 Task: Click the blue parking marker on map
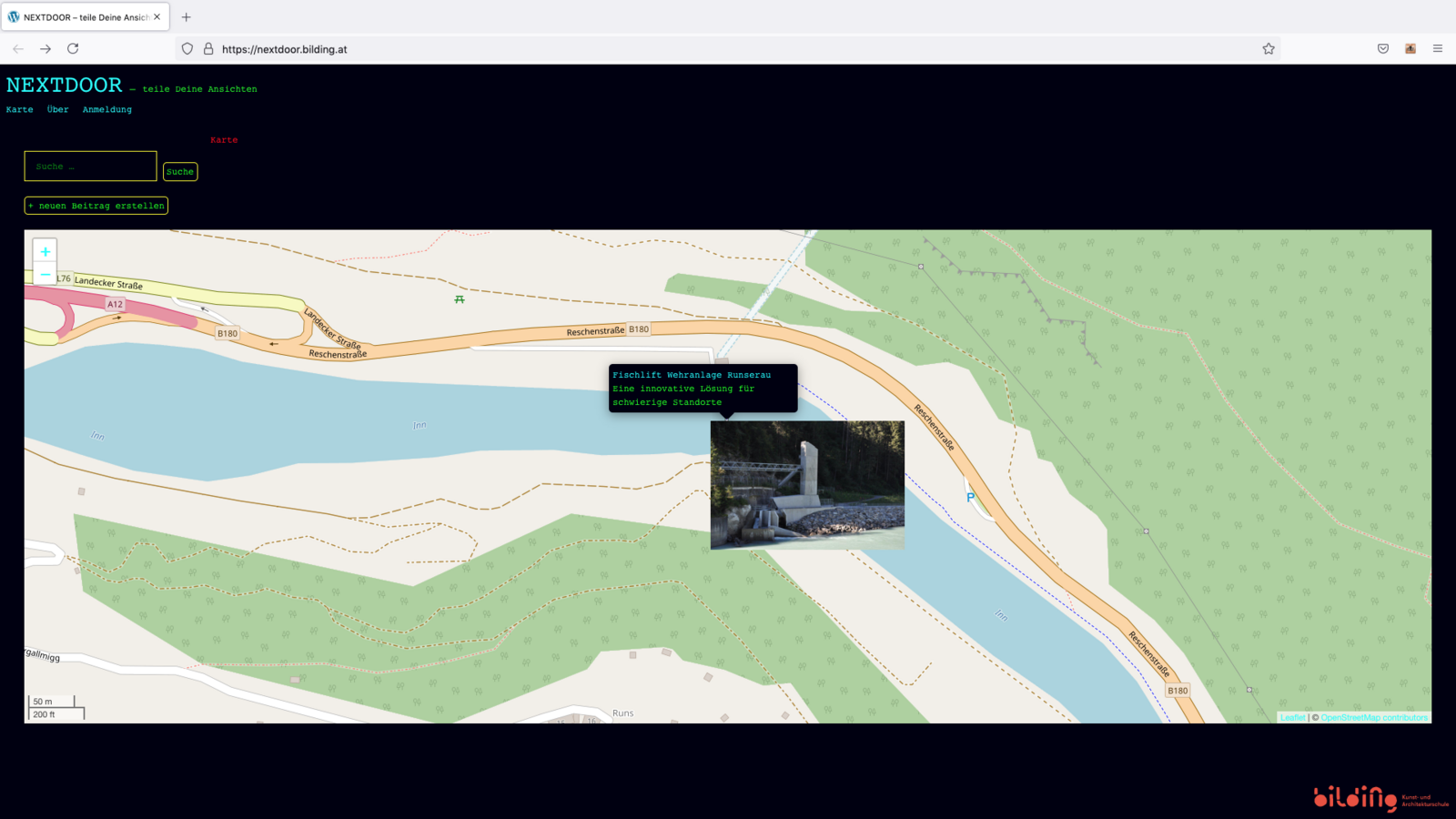click(970, 497)
